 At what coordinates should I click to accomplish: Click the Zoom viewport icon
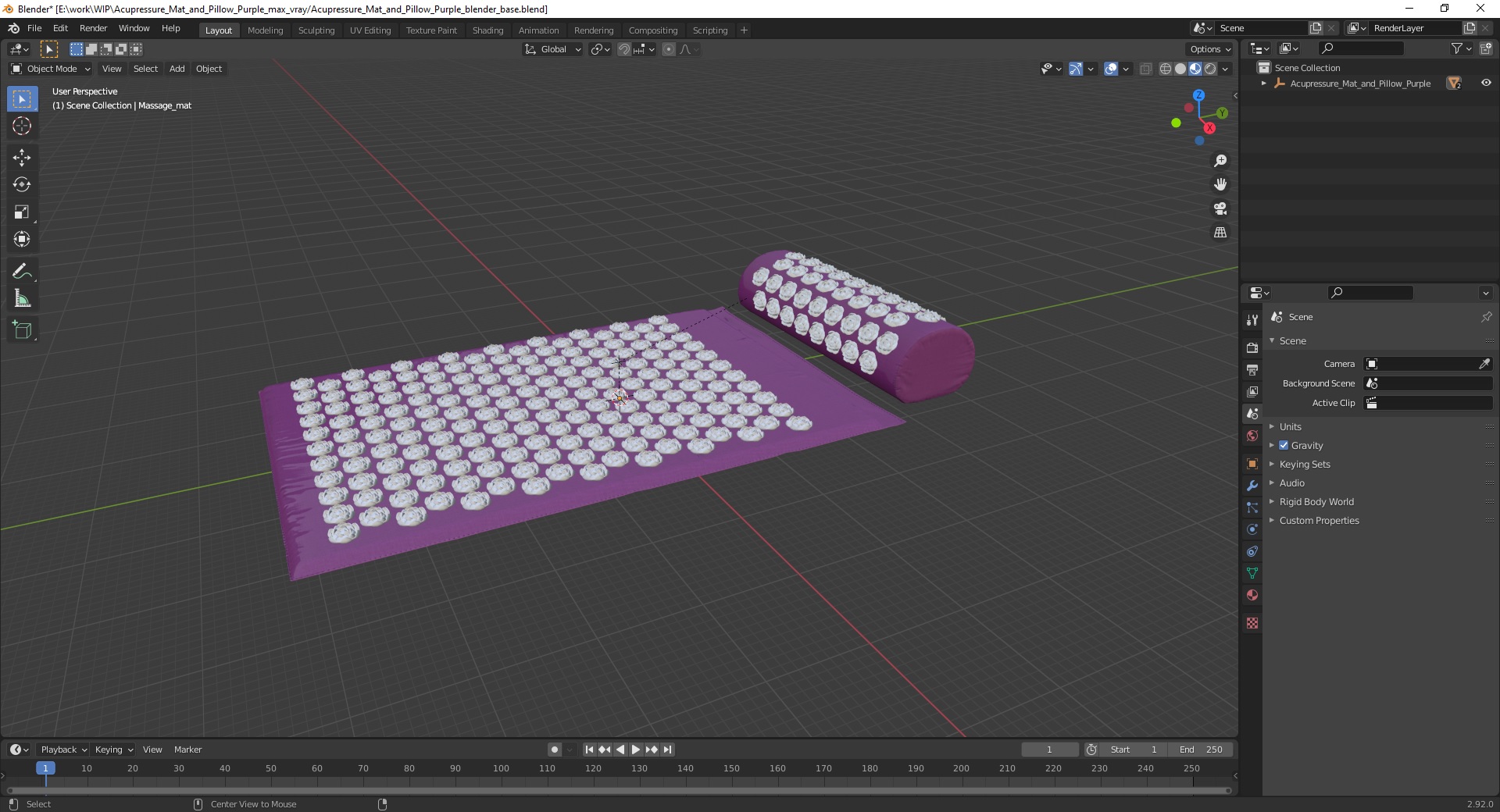point(1220,161)
